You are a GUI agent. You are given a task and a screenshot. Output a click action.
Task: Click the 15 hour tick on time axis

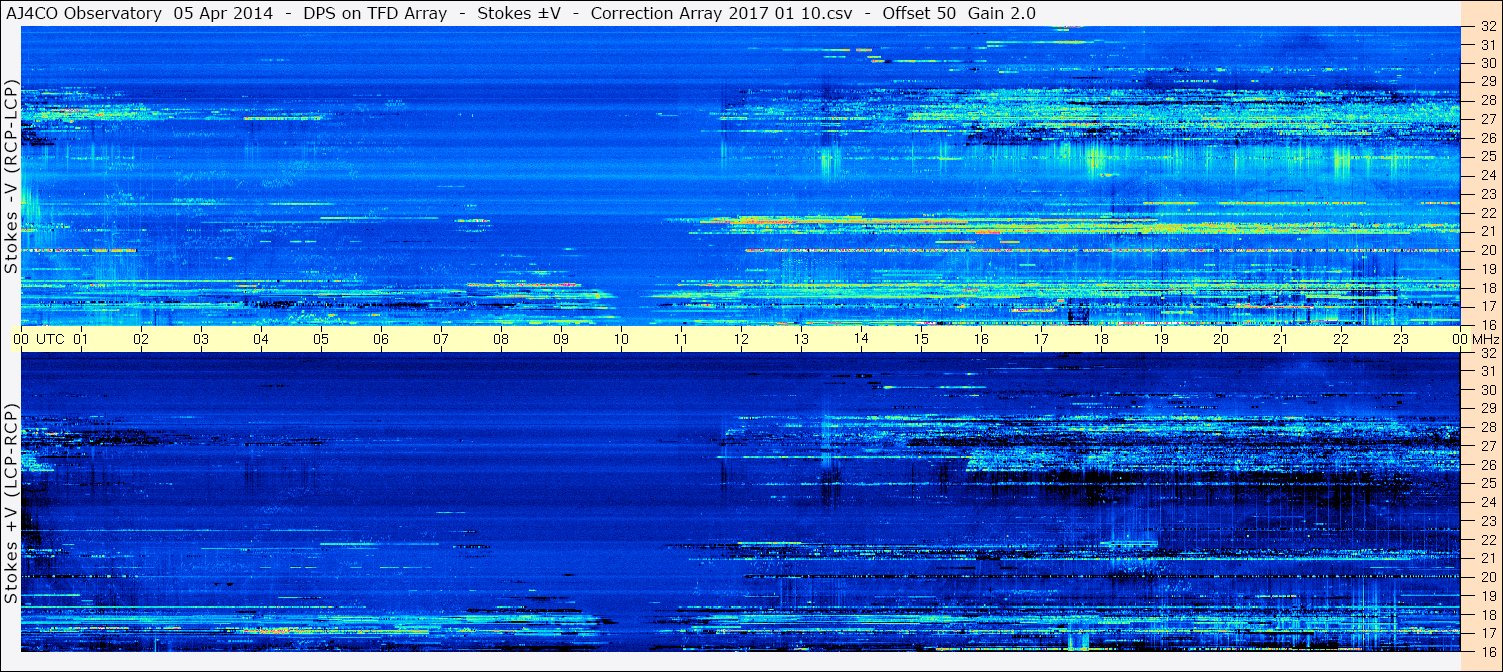tap(921, 339)
